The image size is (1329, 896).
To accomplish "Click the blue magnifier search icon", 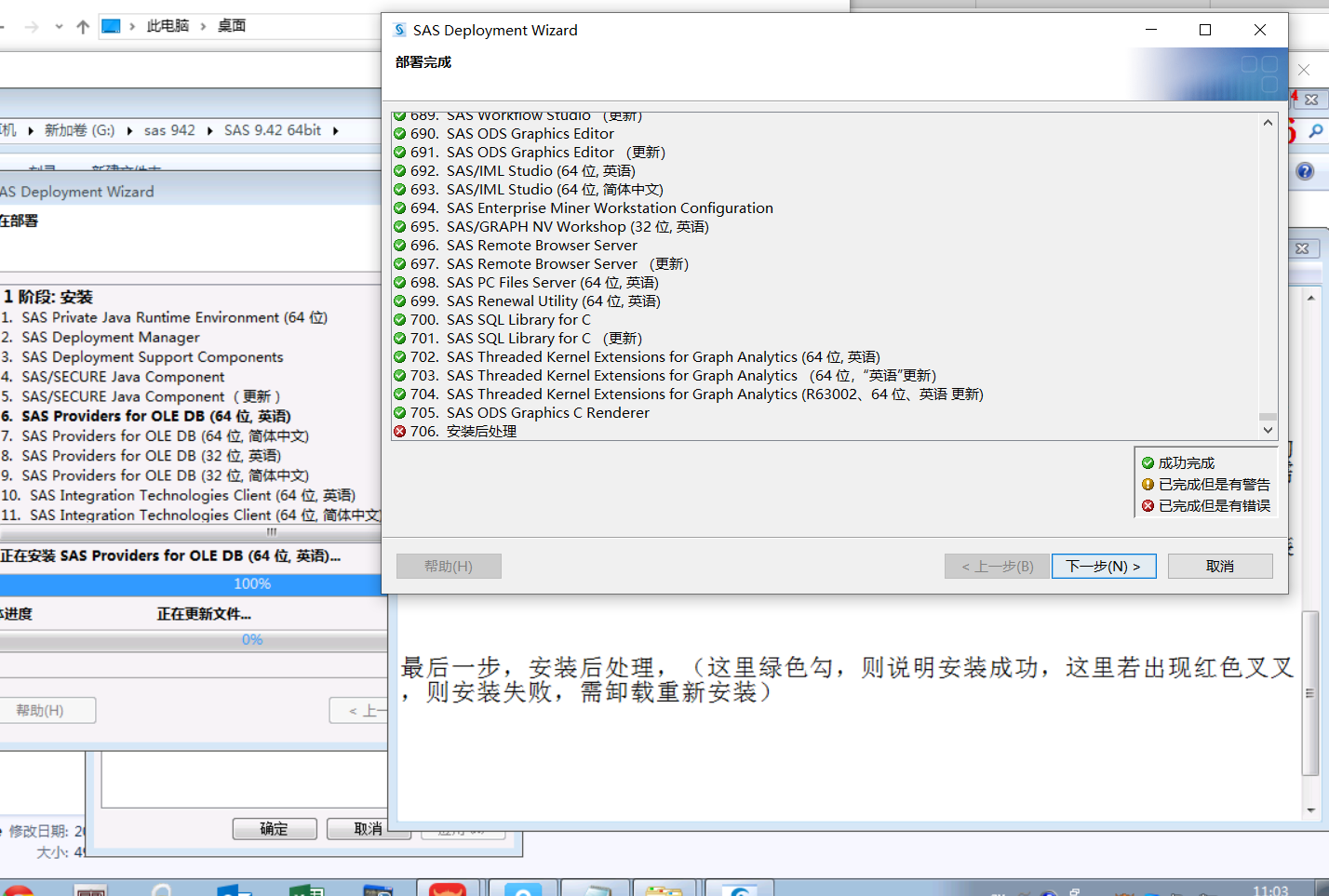I will tap(1316, 131).
